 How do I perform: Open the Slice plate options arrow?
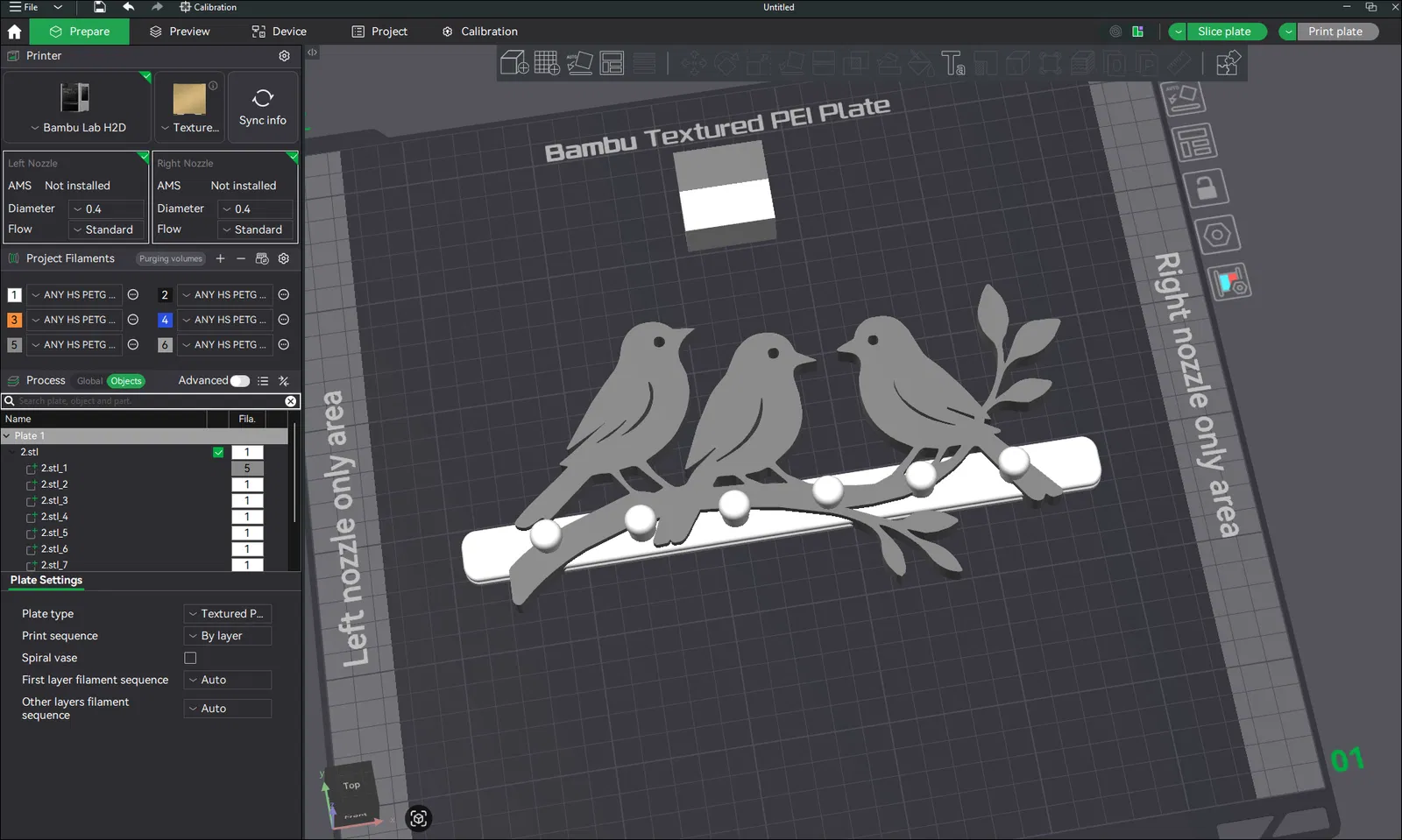click(1179, 32)
